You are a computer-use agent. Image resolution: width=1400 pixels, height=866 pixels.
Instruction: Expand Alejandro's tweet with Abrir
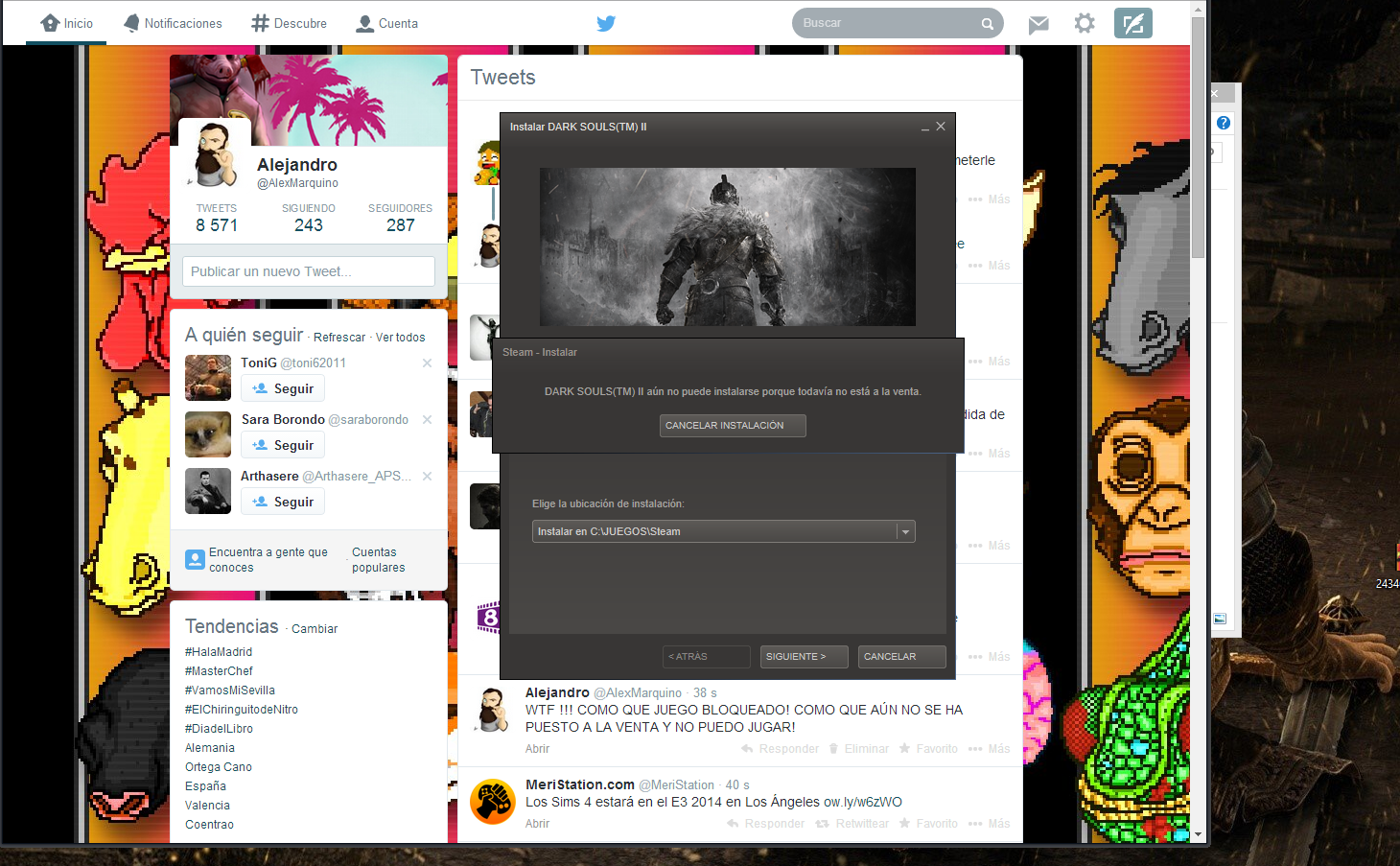[537, 749]
